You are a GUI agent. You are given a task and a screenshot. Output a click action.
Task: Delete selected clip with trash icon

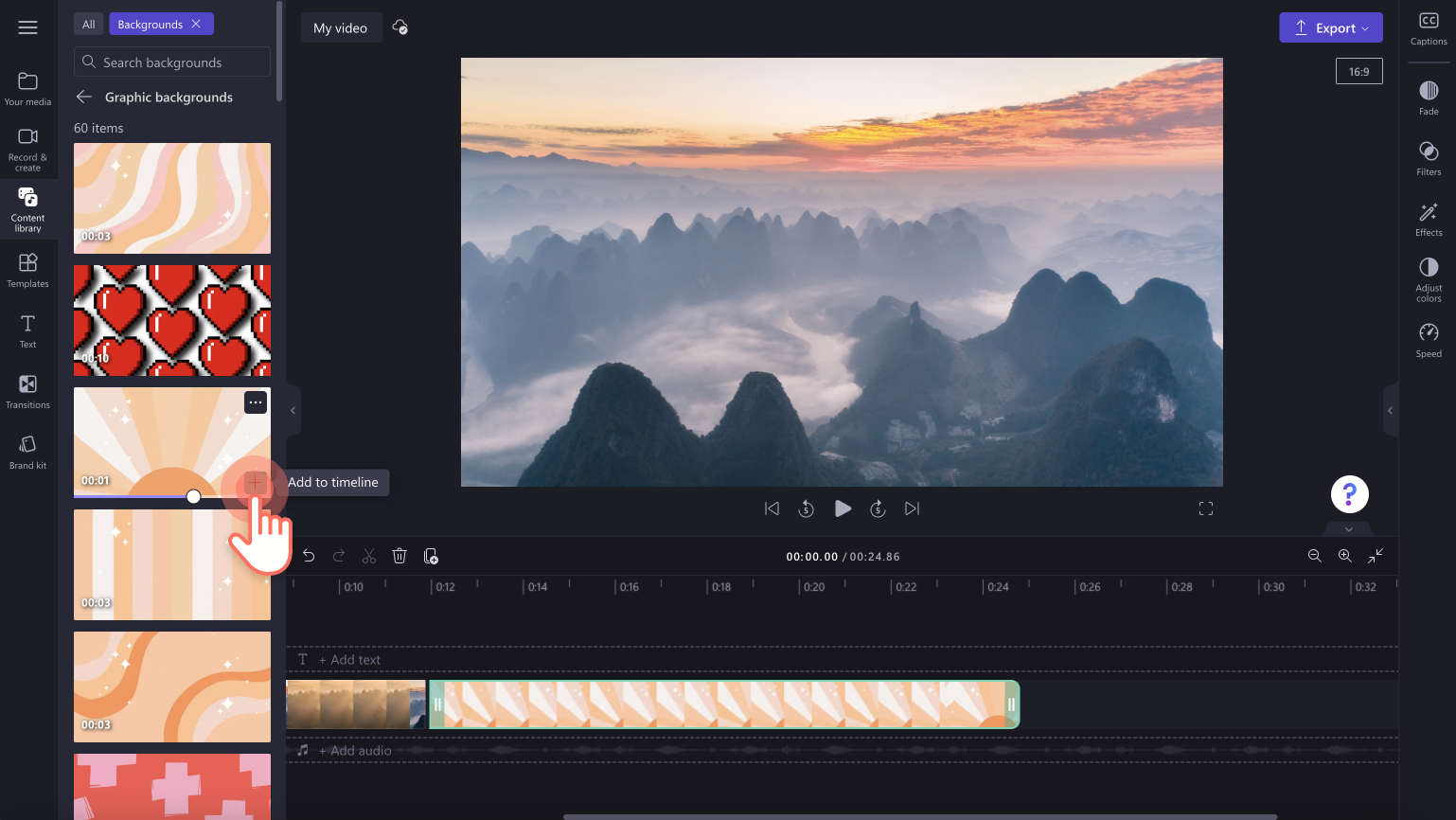pyautogui.click(x=400, y=556)
